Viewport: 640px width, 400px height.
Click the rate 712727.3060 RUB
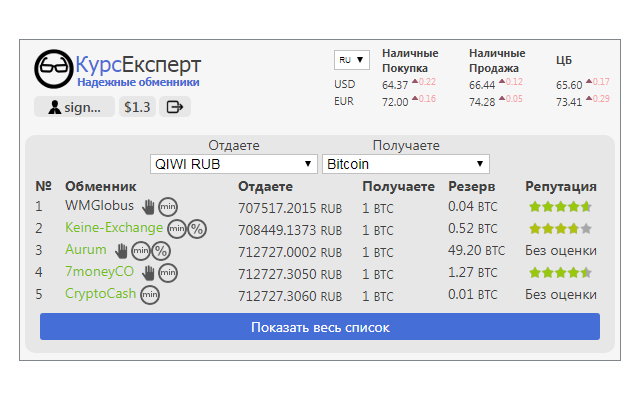click(x=290, y=297)
